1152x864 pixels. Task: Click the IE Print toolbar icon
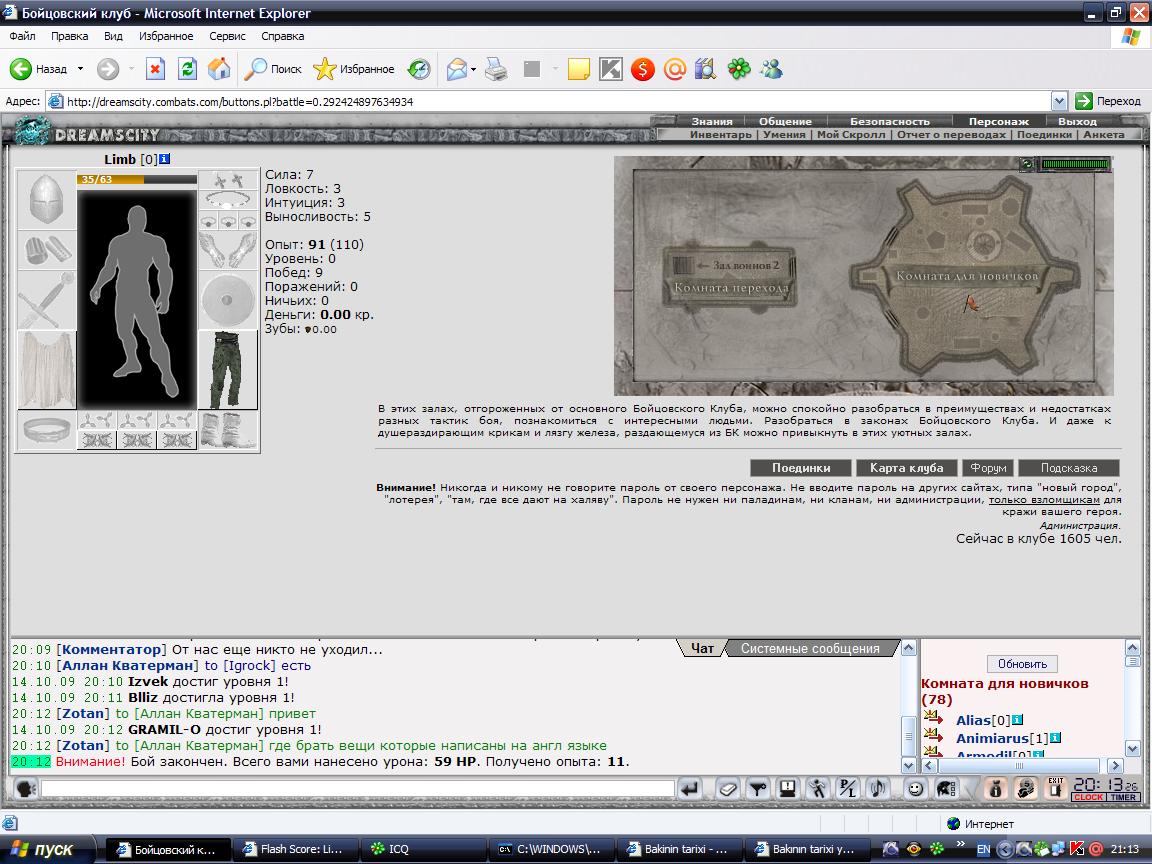[x=497, y=69]
